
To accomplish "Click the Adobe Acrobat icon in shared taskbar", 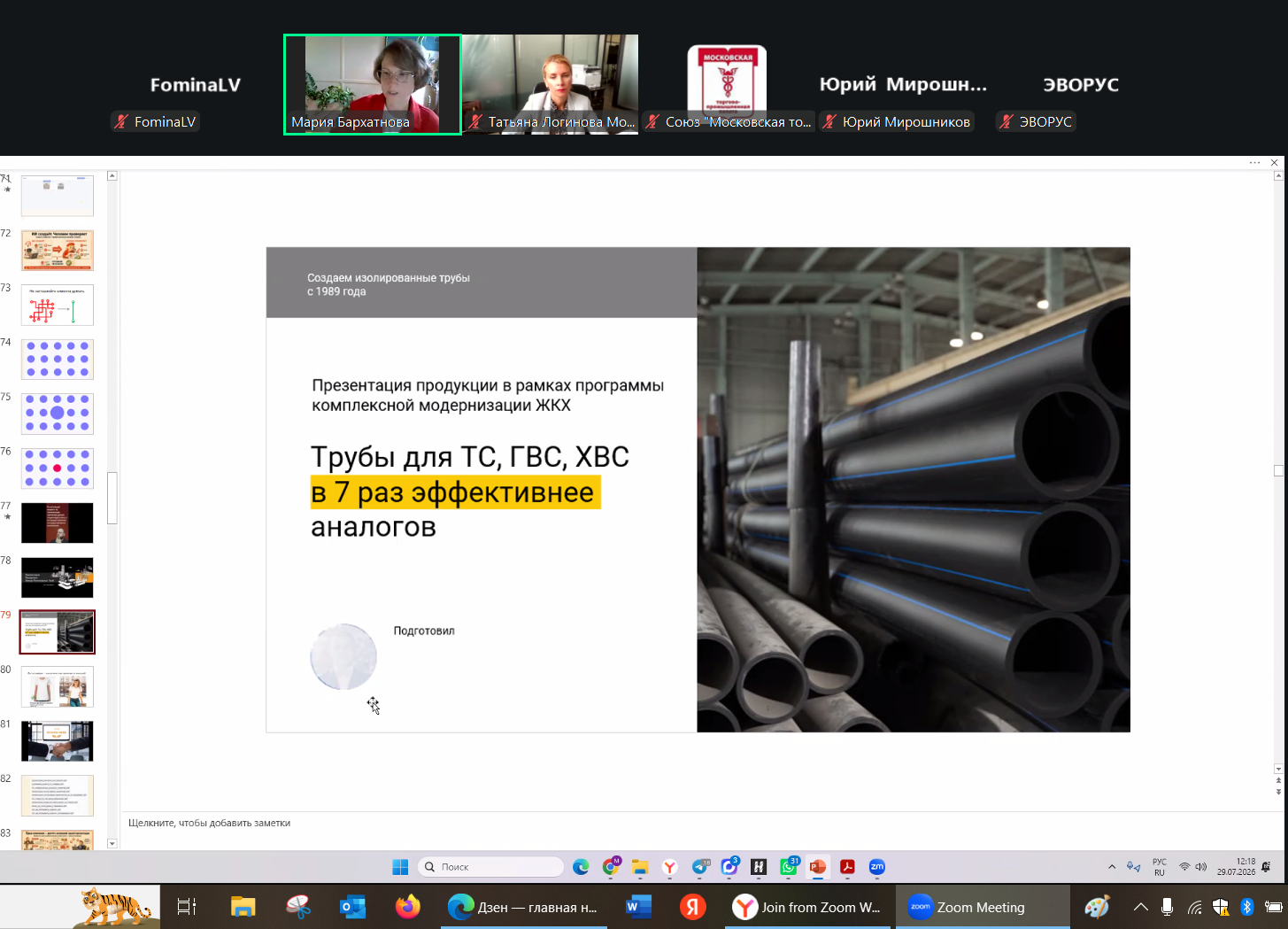I will point(847,867).
